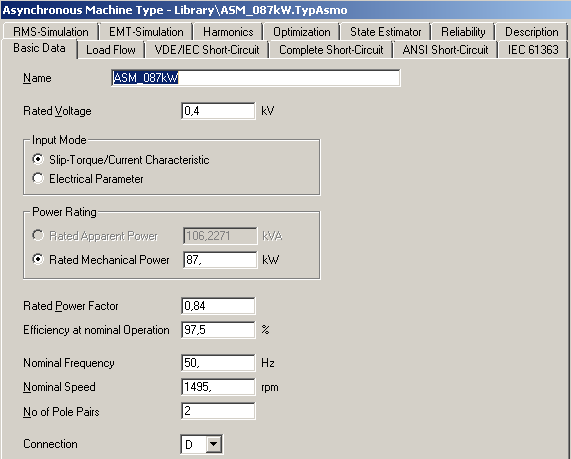The height and width of the screenshot is (459, 571).
Task: Switch to the EMT-Simulation tab
Action: (146, 32)
